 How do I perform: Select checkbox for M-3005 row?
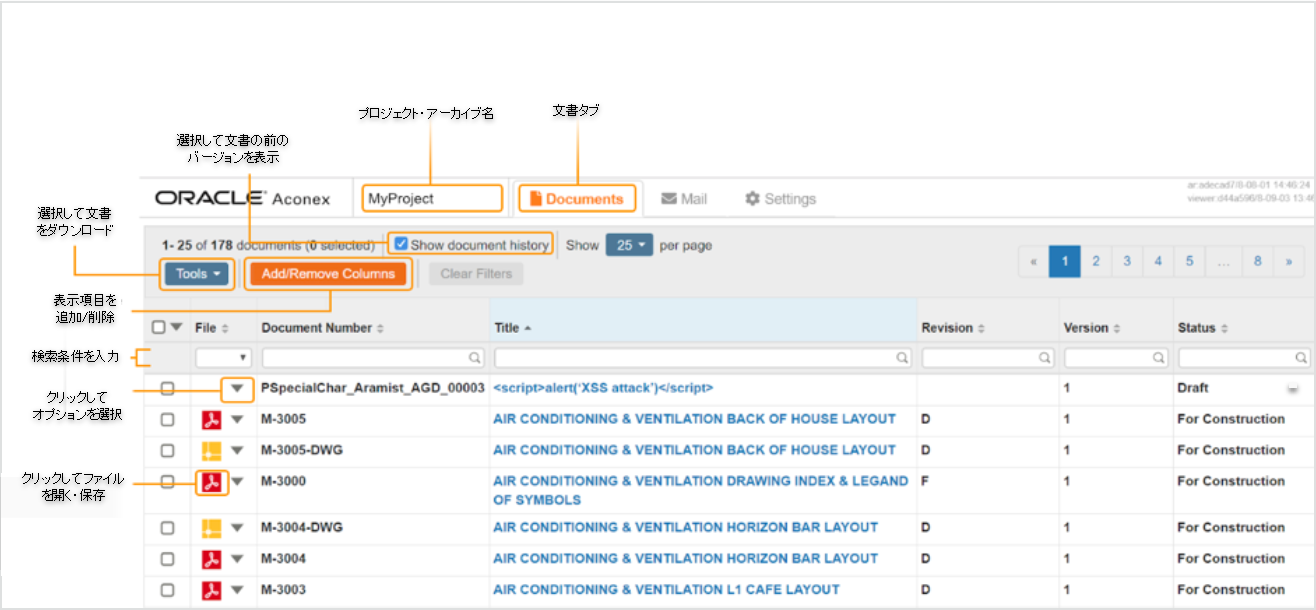(167, 419)
